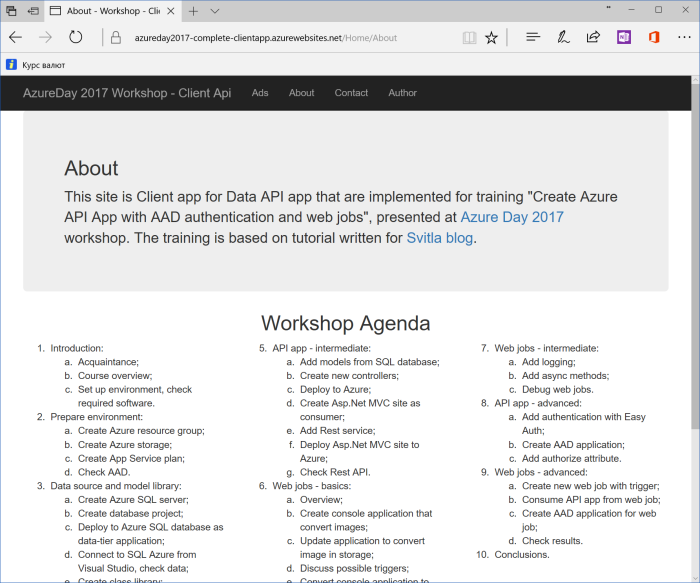Click 'API app - intermediate:' item
The height and width of the screenshot is (583, 700).
(x=321, y=348)
